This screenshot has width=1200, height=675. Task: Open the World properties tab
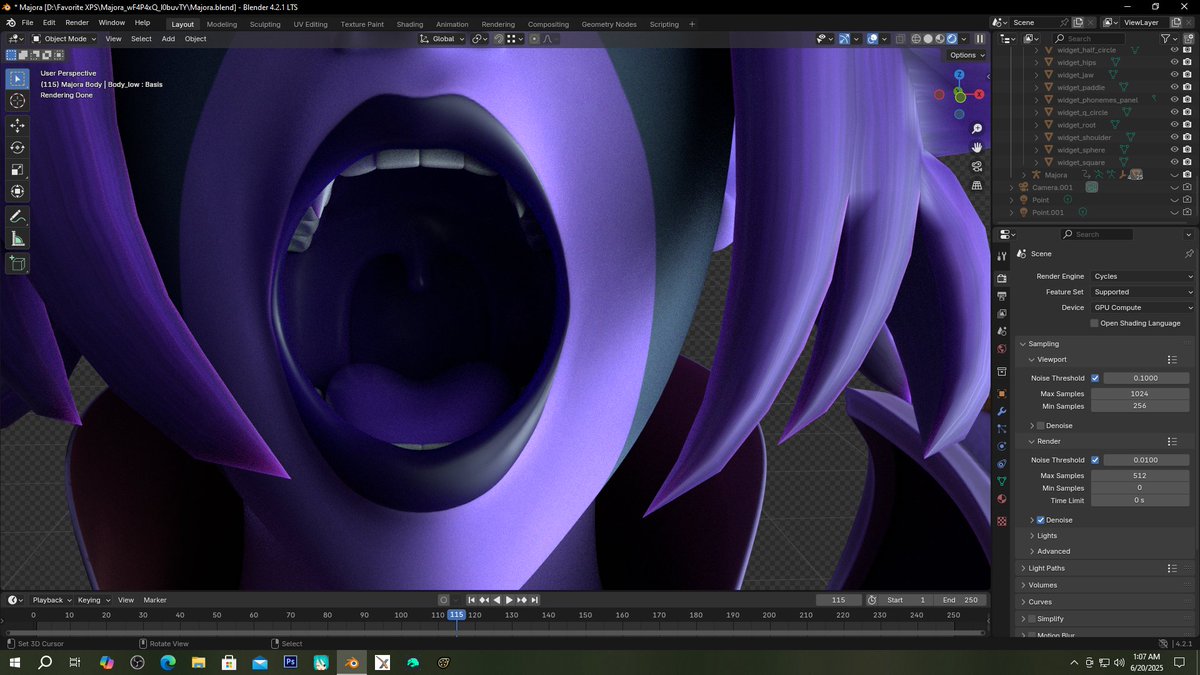click(1001, 349)
